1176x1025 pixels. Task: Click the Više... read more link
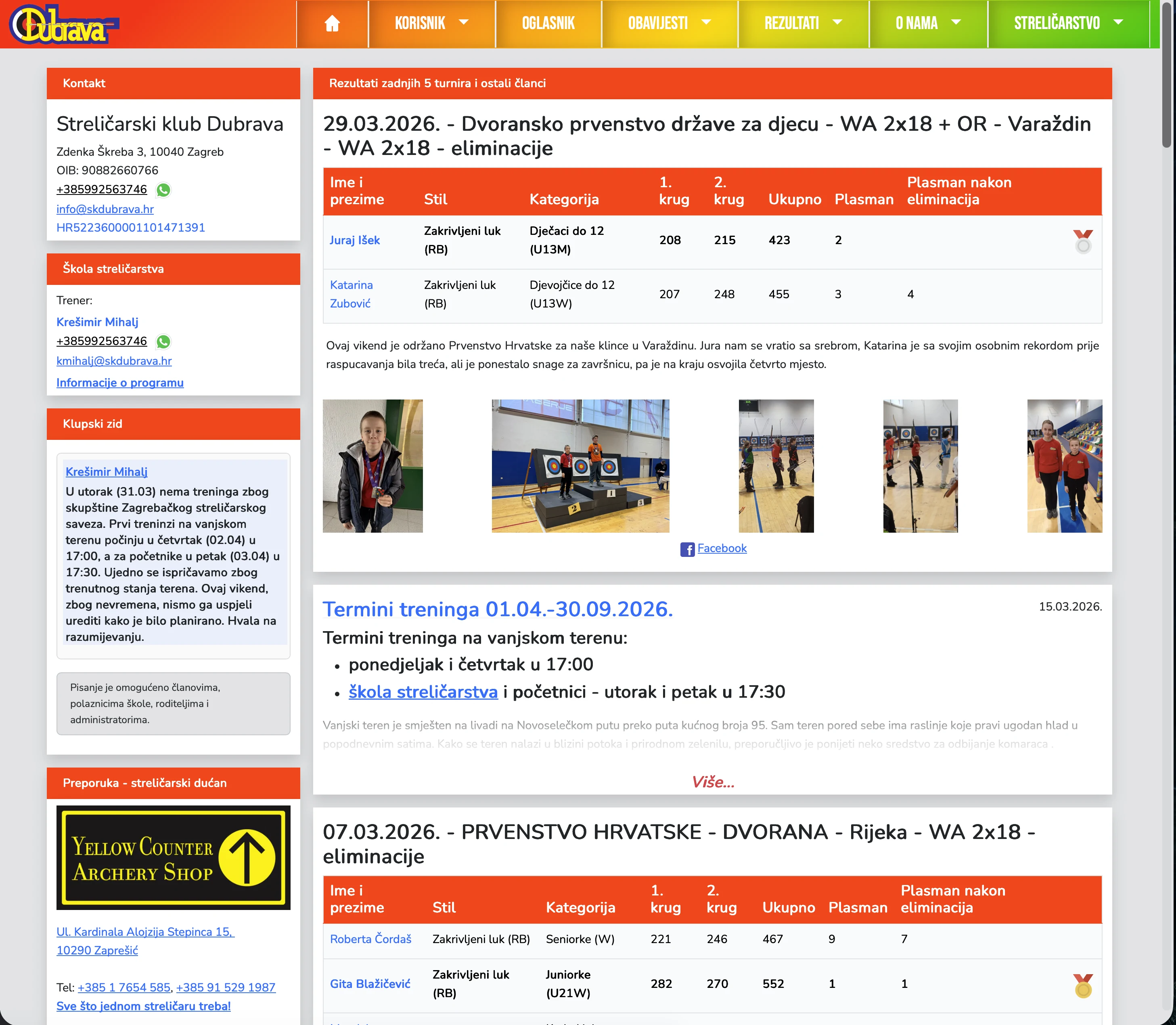(712, 782)
